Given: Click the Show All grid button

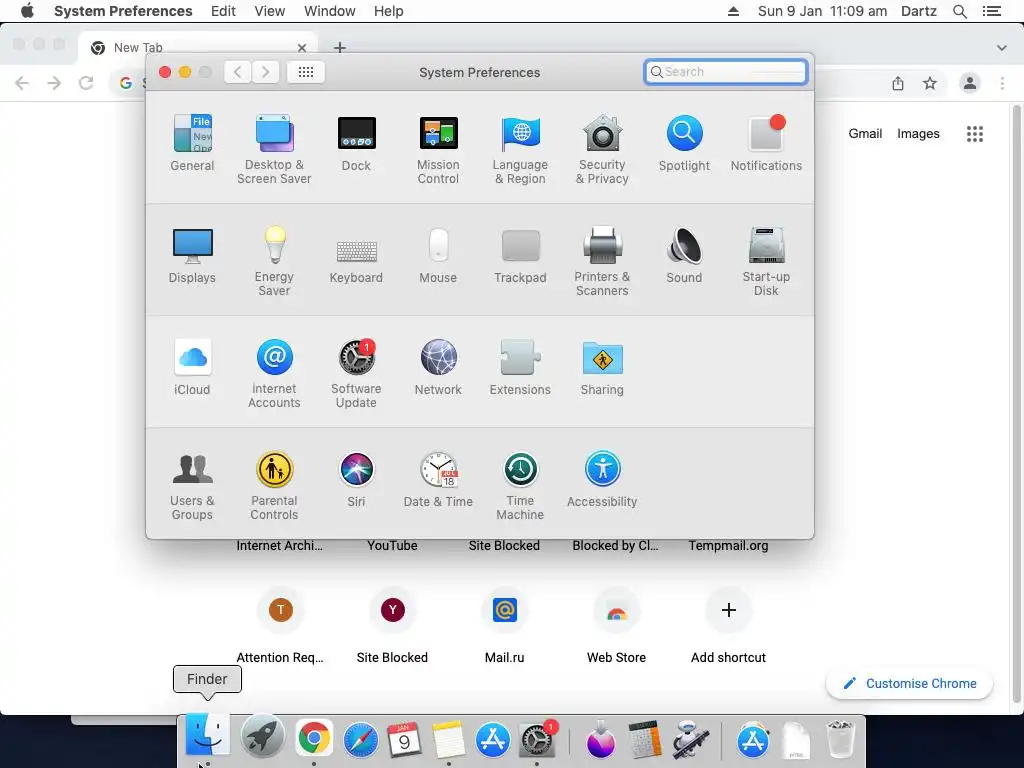Looking at the screenshot, I should tap(306, 72).
